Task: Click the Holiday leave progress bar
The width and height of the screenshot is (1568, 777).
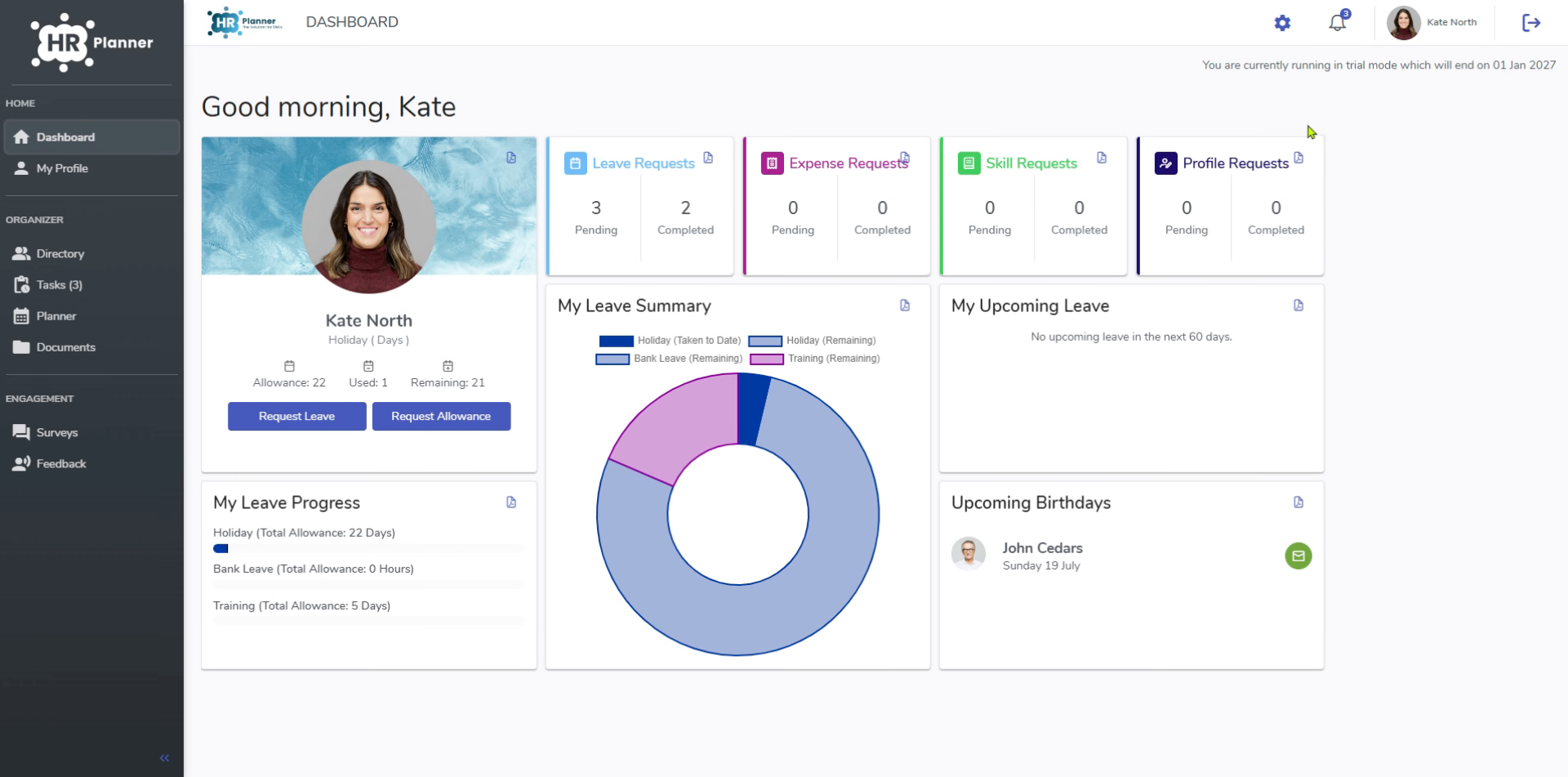Action: click(x=369, y=549)
